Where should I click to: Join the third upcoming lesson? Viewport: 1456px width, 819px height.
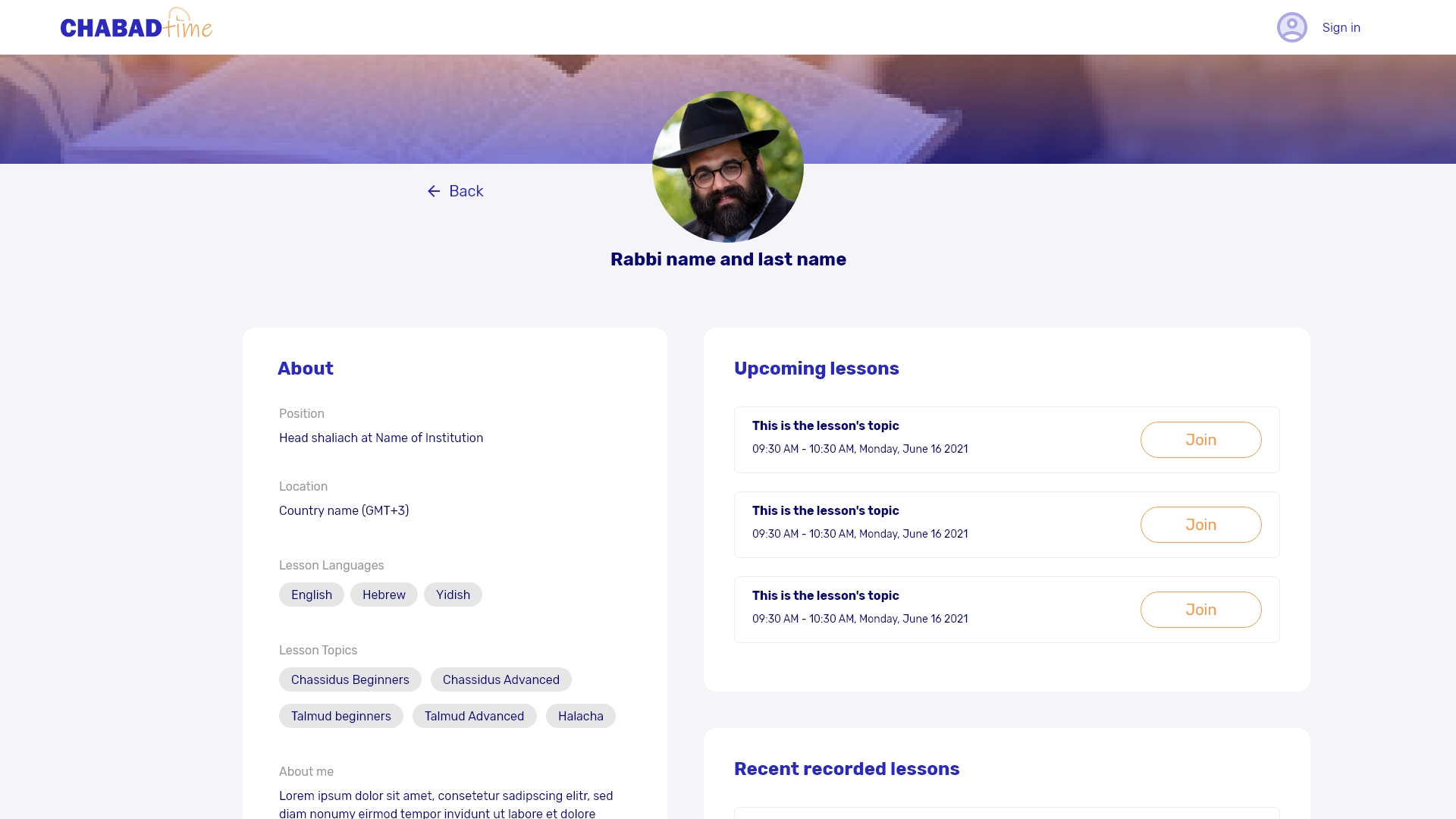1200,610
